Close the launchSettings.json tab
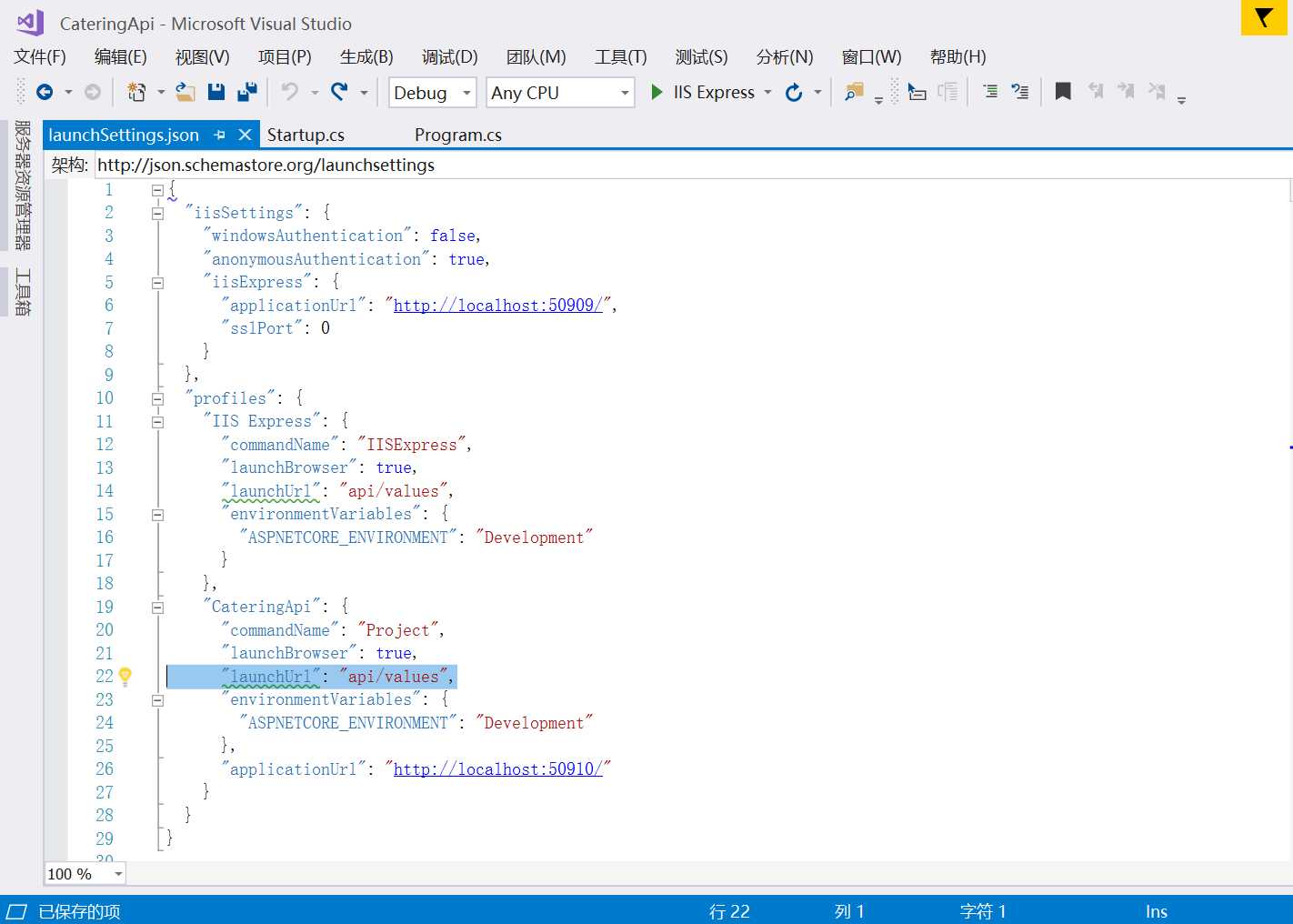This screenshot has height=924, width=1293. pyautogui.click(x=245, y=135)
